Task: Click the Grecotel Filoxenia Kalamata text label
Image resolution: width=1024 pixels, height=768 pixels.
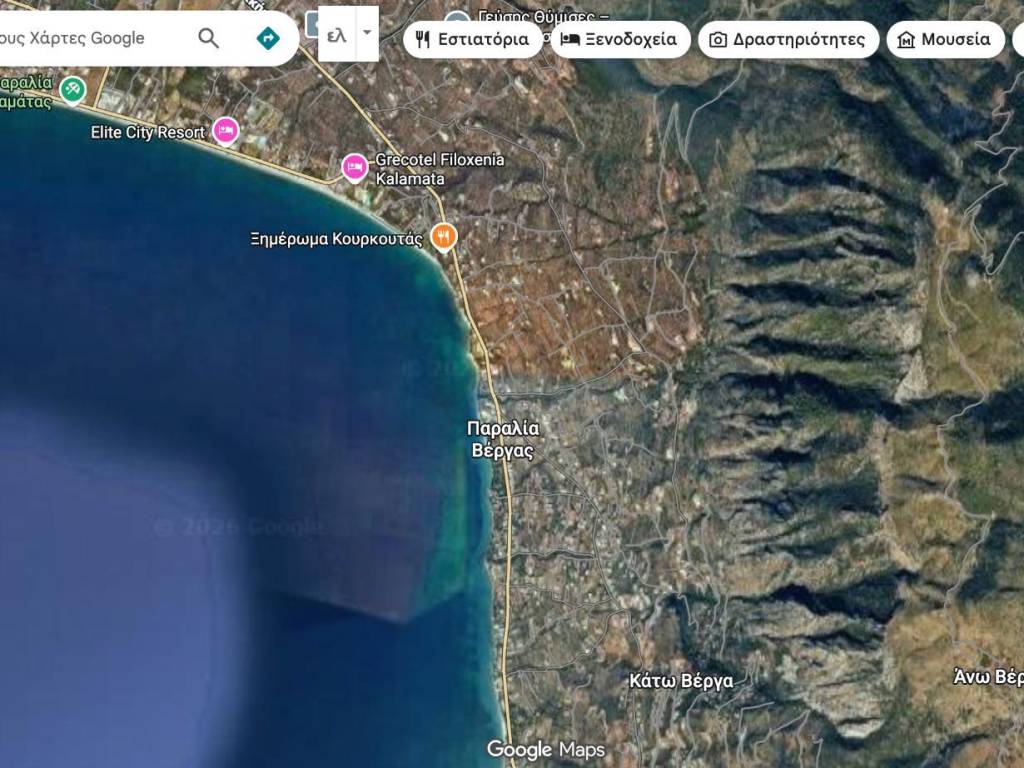Action: tap(439, 169)
